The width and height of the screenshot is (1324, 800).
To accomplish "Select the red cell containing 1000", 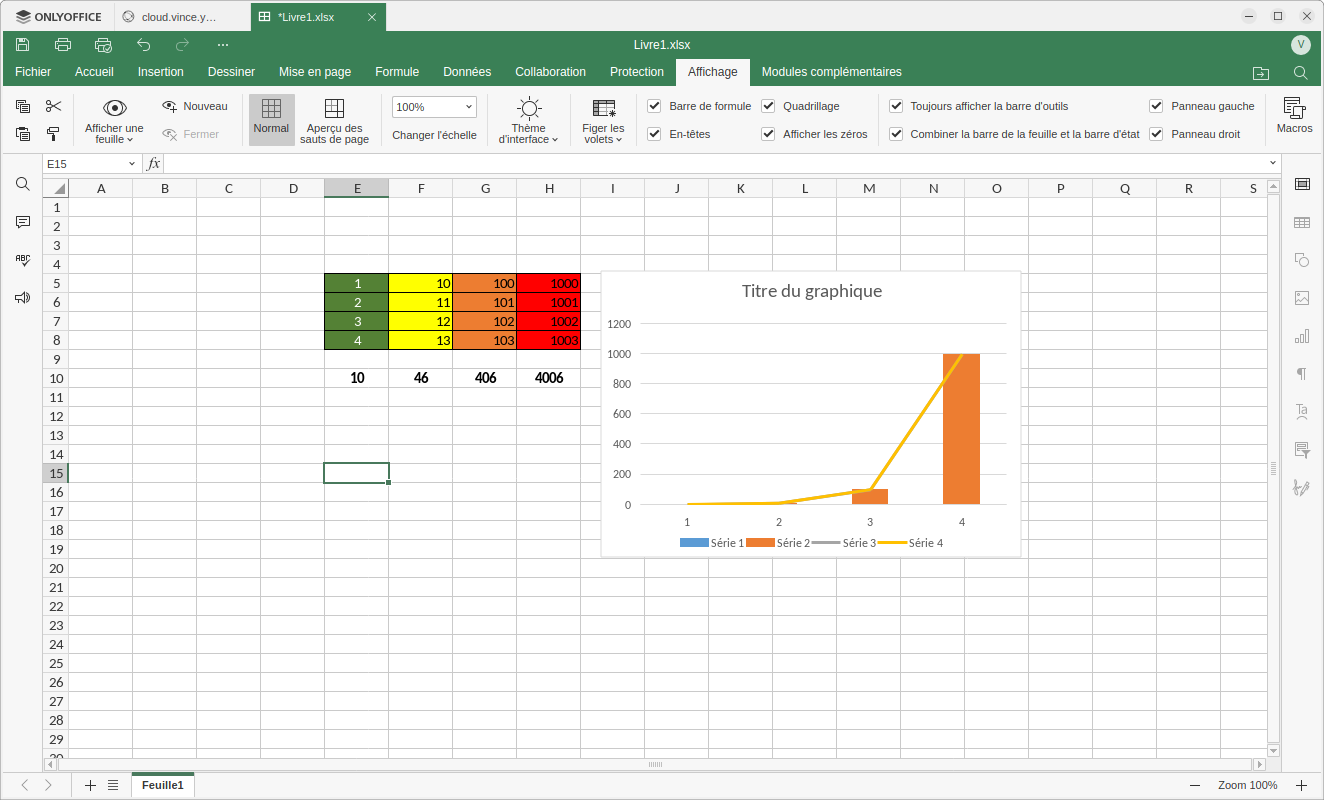I will click(x=548, y=283).
